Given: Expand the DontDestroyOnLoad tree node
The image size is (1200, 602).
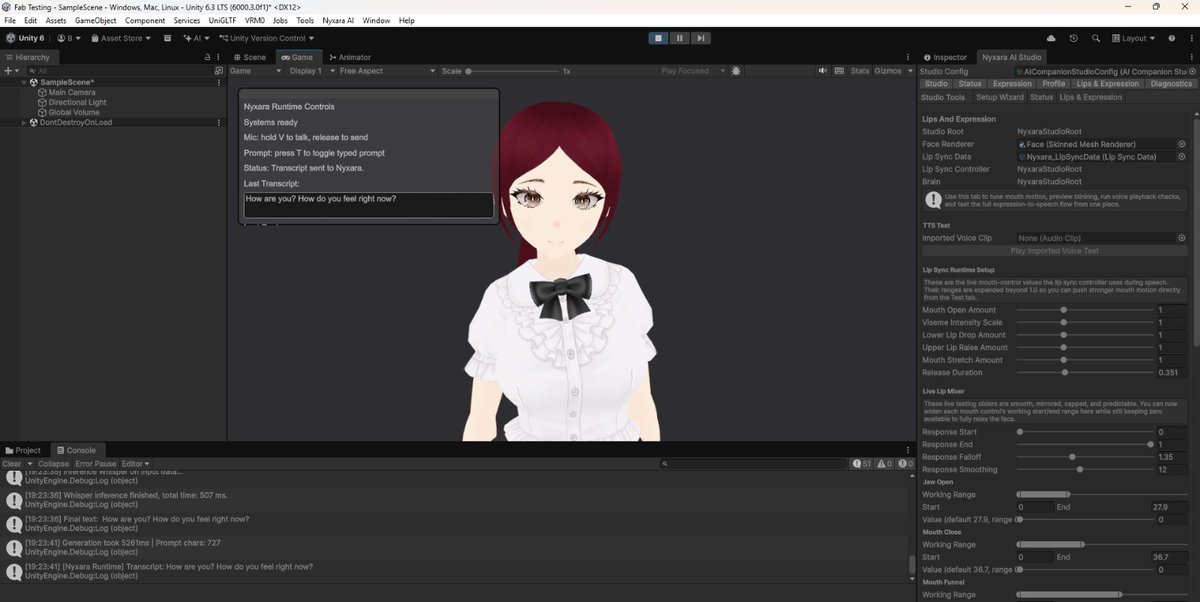Looking at the screenshot, I should pos(25,122).
